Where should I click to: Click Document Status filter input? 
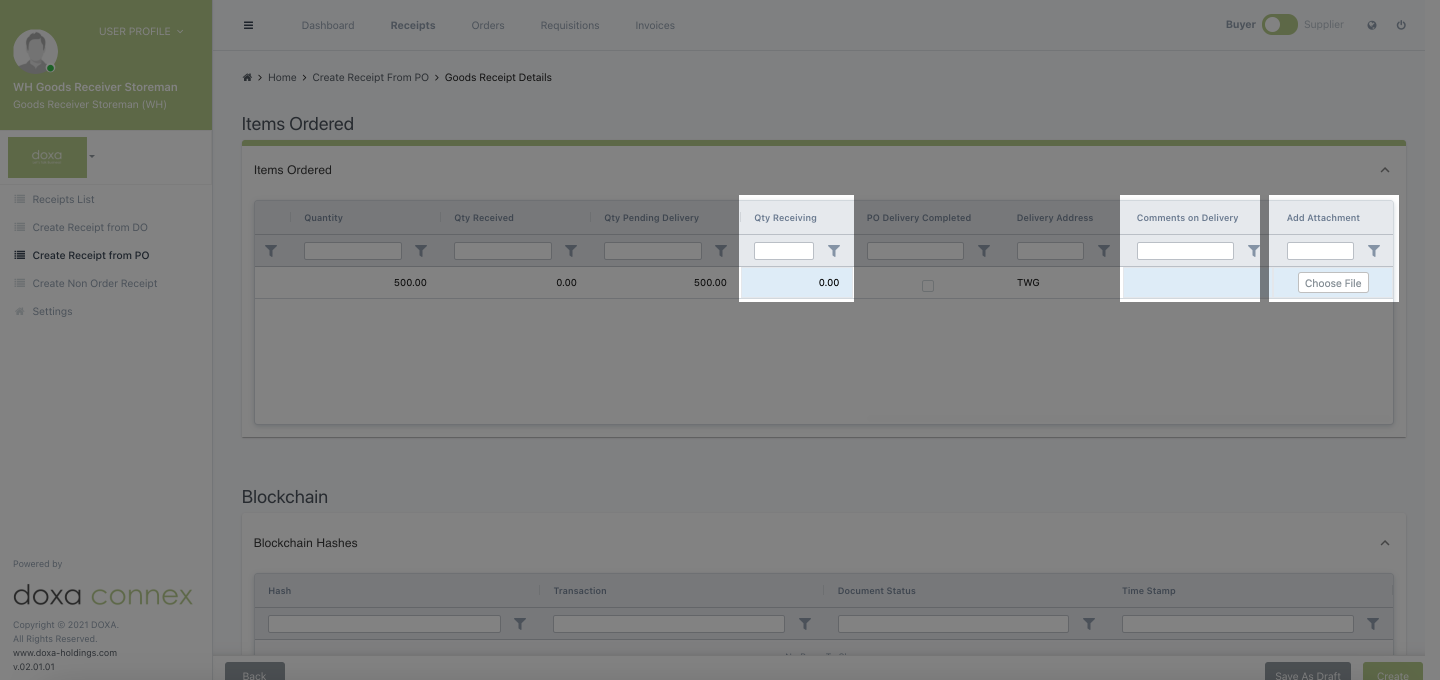tap(953, 623)
